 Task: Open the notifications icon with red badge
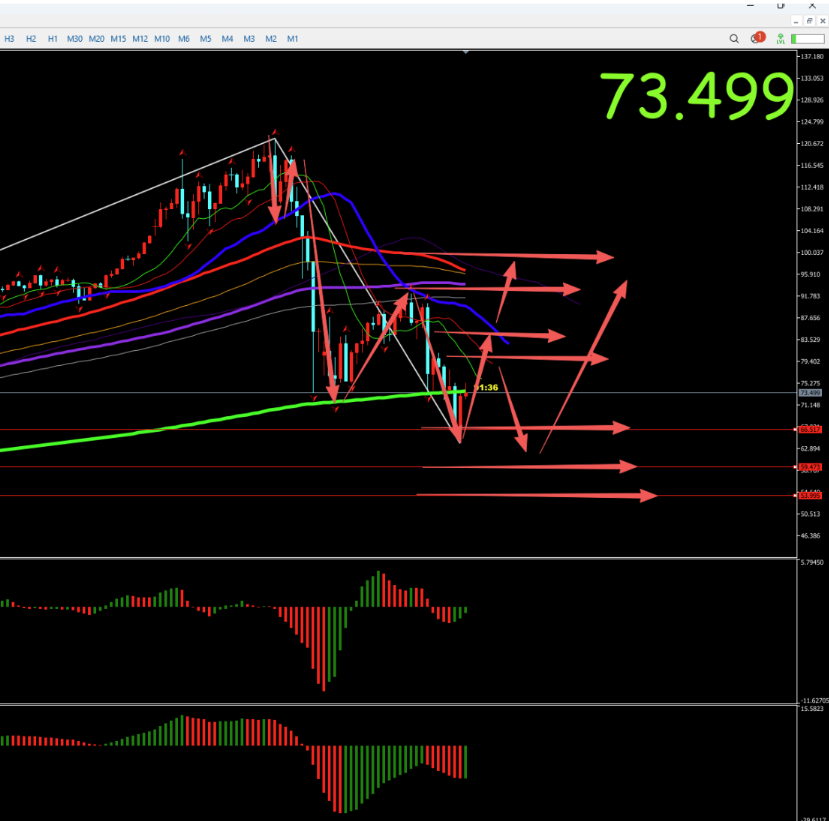tap(757, 39)
